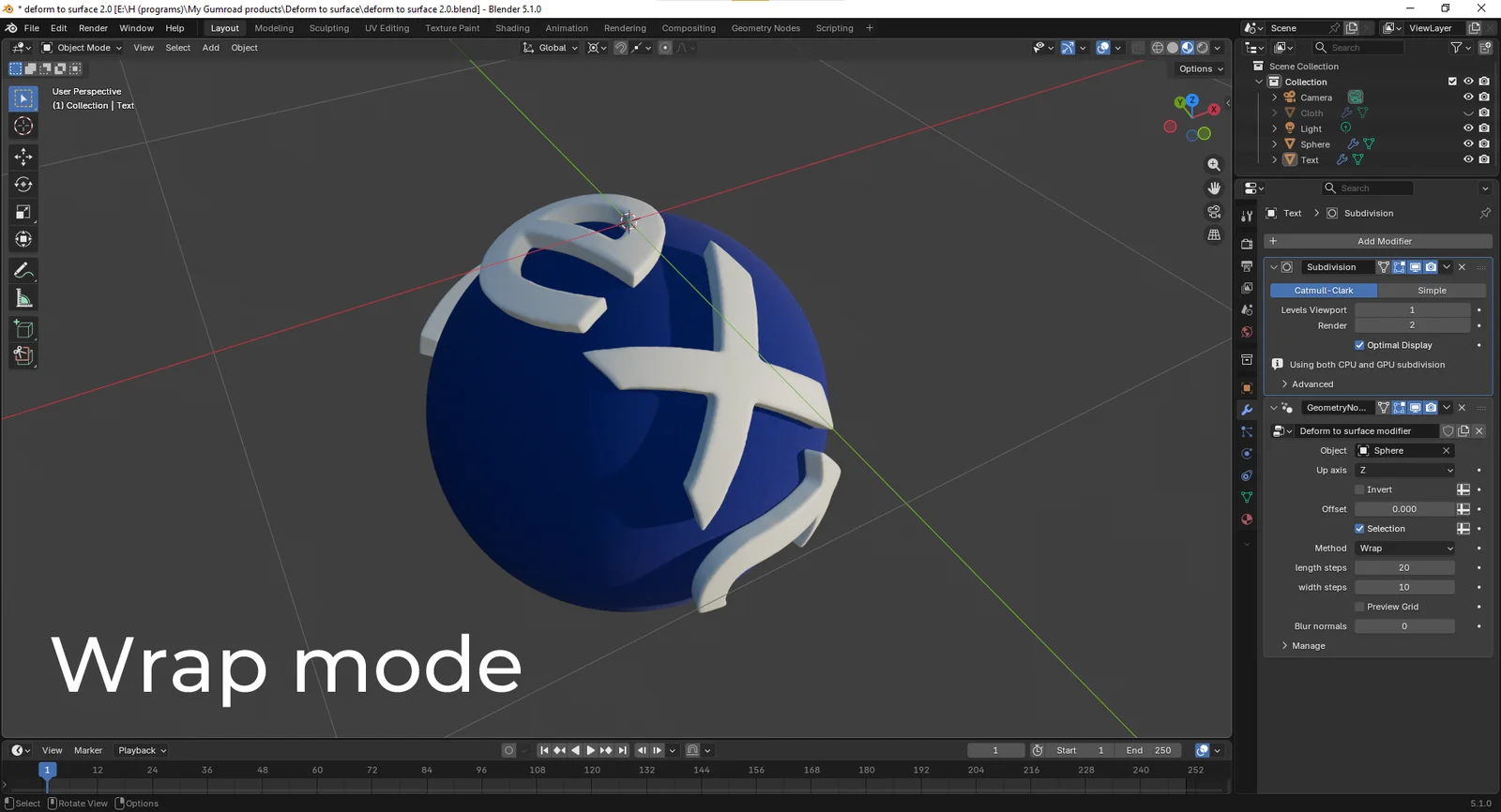Open the Render menu
Screen dimensions: 1501x812
[93, 28]
